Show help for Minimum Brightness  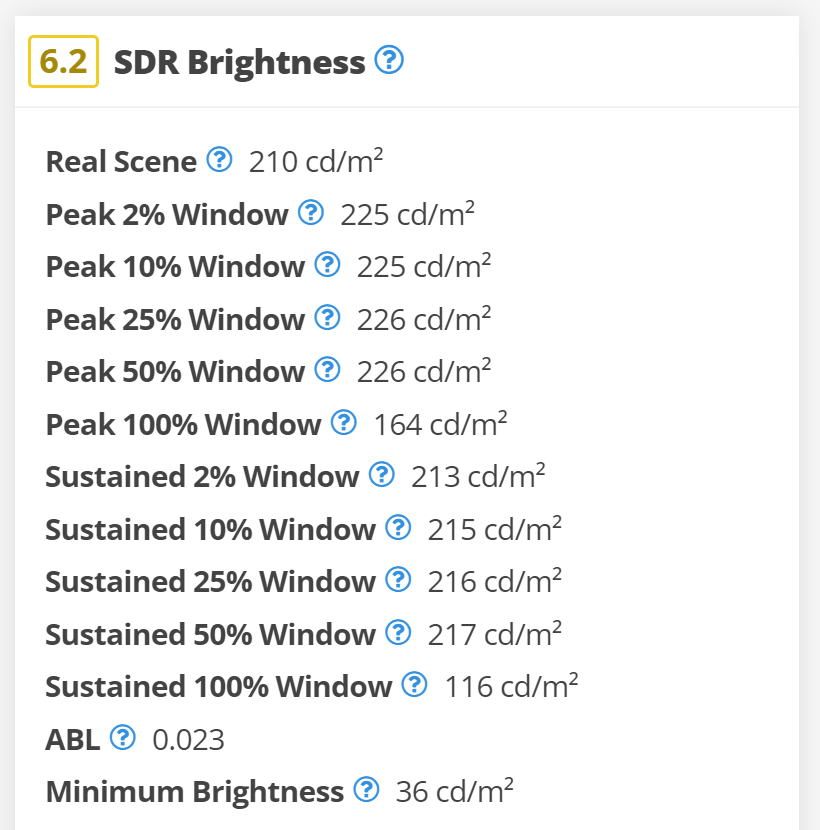coord(366,790)
